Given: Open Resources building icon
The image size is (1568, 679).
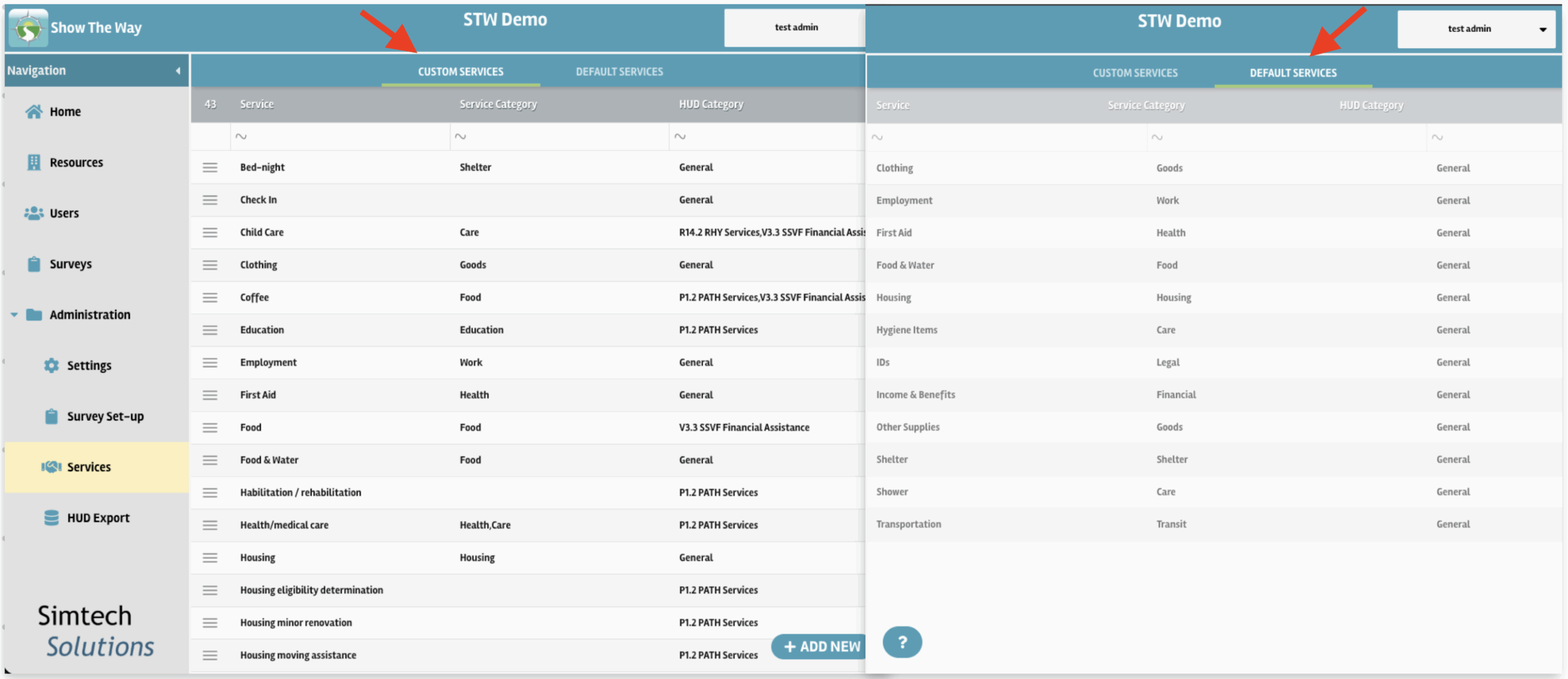Looking at the screenshot, I should pyautogui.click(x=34, y=162).
